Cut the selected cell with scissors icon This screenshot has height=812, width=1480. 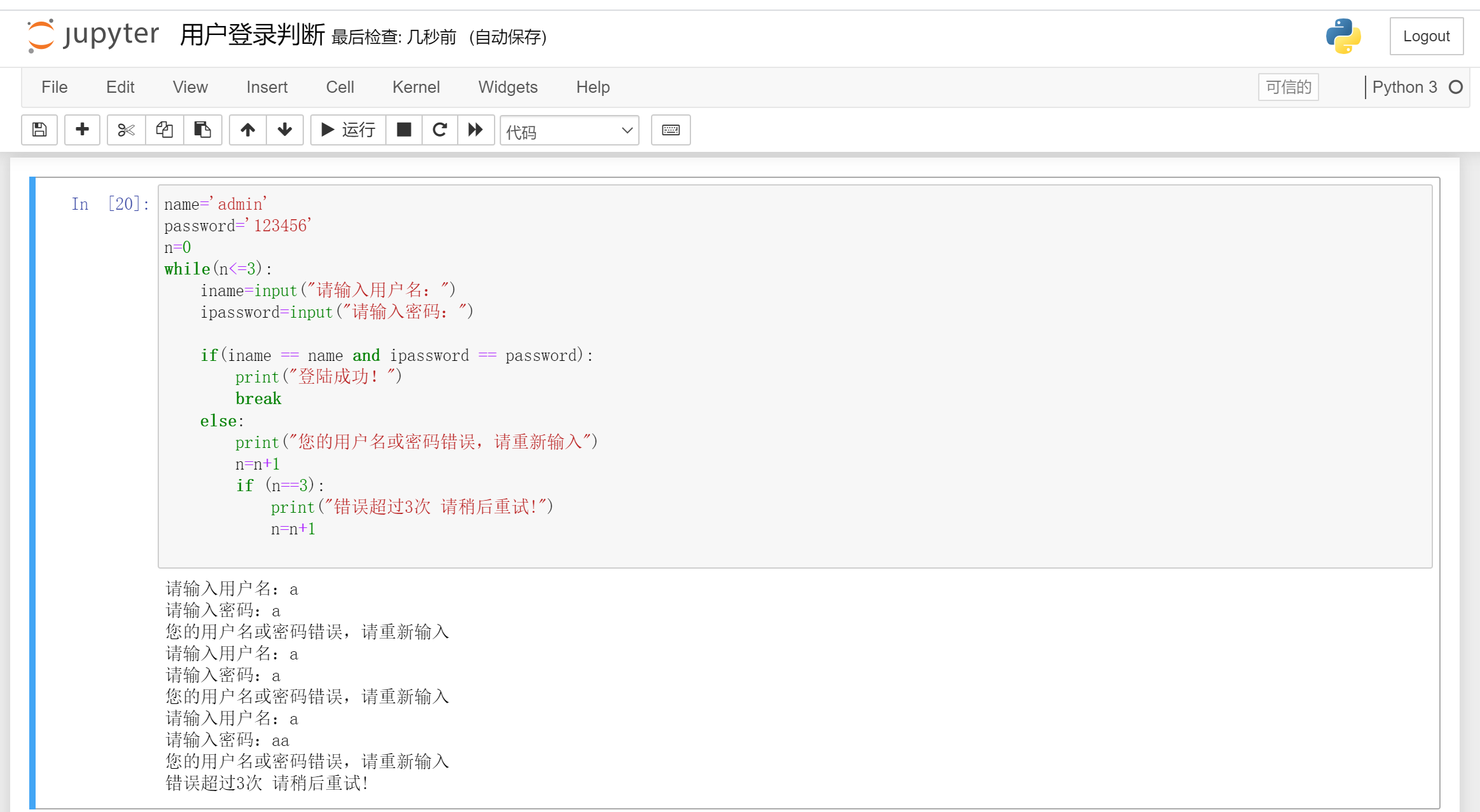126,130
